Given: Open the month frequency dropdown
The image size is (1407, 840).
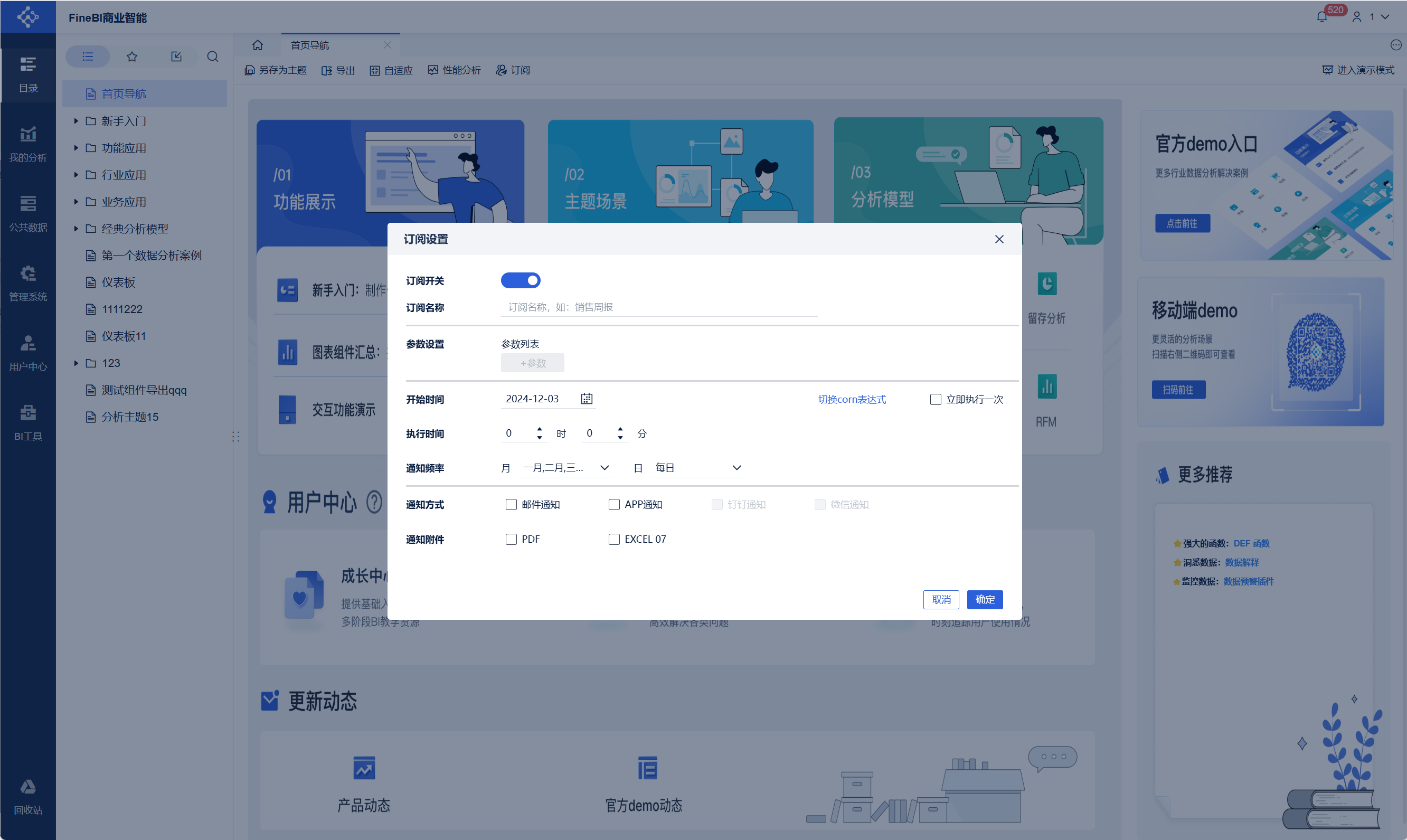Looking at the screenshot, I should coord(565,468).
